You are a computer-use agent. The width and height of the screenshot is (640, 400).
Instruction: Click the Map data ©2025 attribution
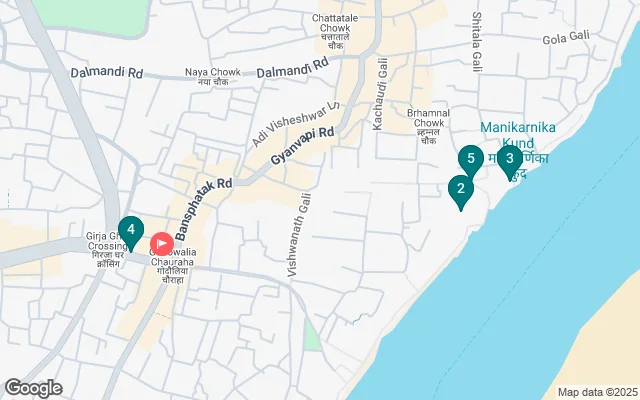[x=598, y=393]
